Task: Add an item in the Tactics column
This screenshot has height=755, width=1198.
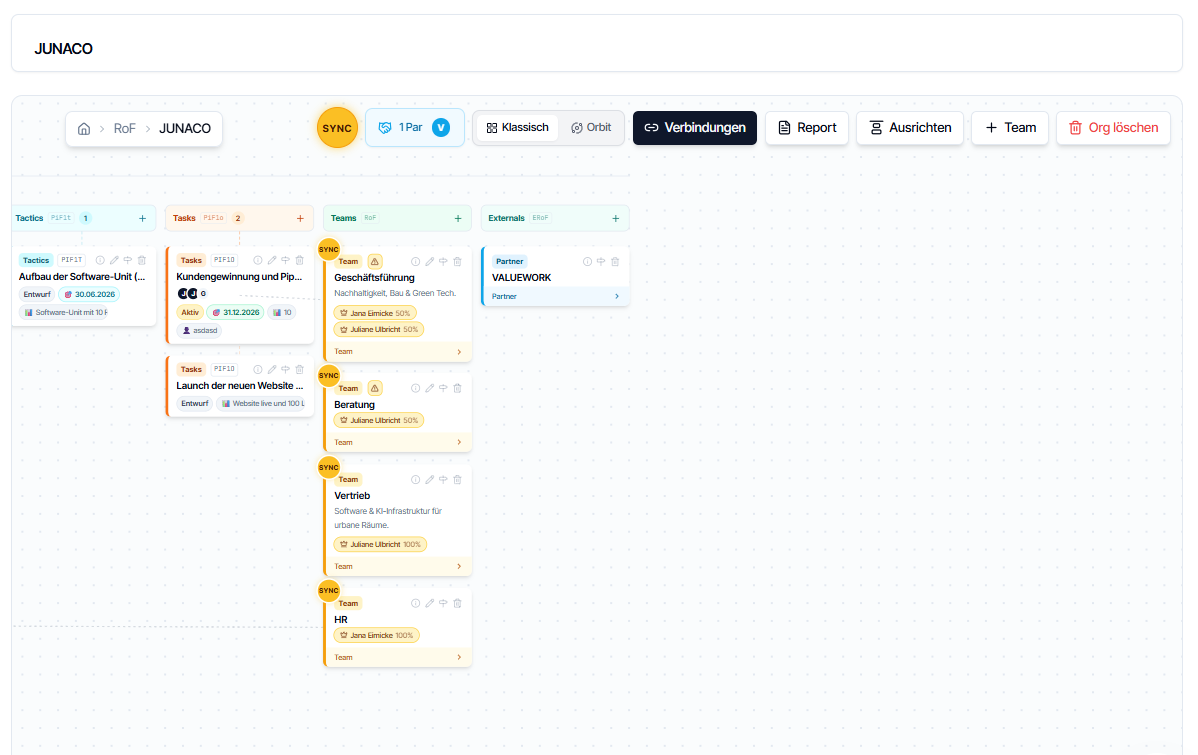Action: [x=142, y=219]
